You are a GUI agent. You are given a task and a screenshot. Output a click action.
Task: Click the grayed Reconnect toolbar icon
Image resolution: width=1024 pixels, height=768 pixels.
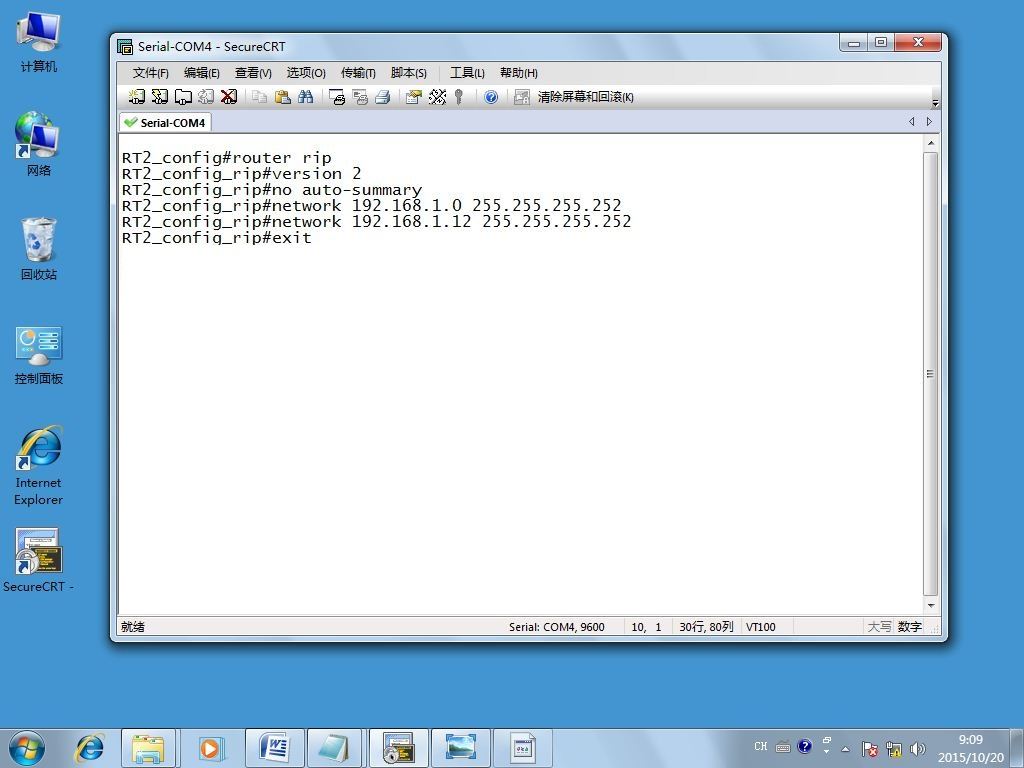coord(206,97)
